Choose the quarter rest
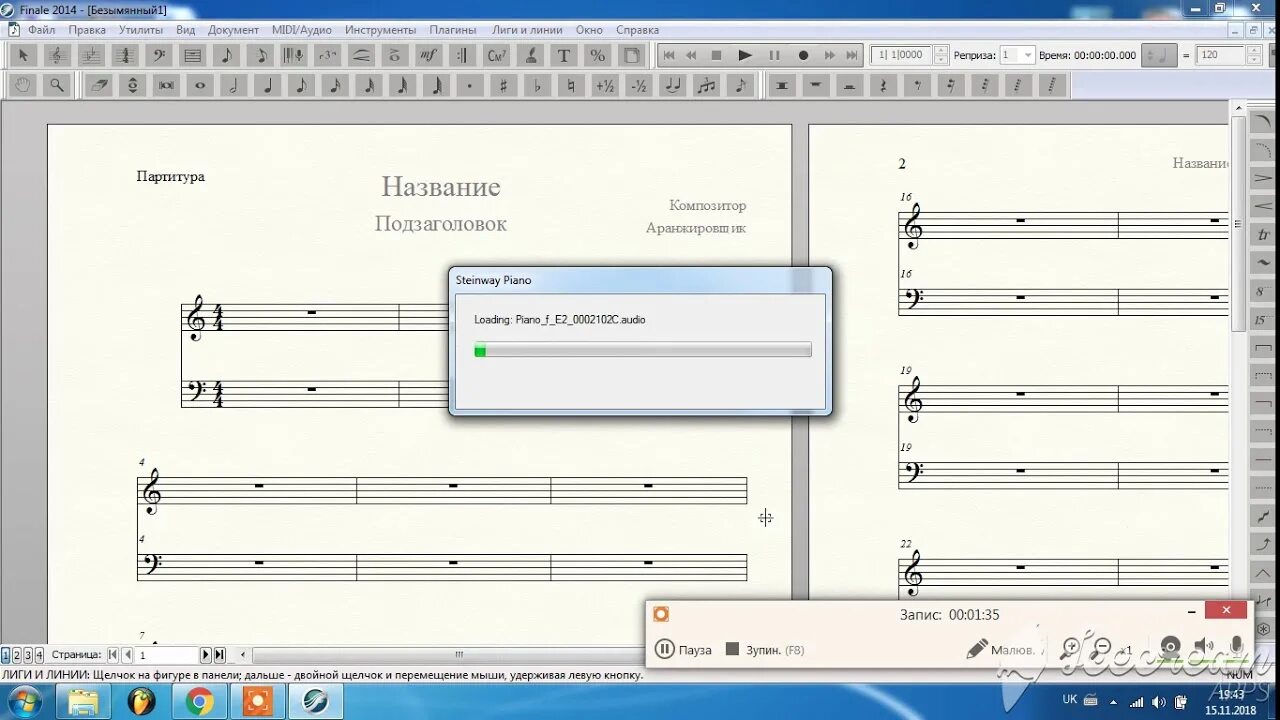This screenshot has width=1280, height=720. pos(883,86)
